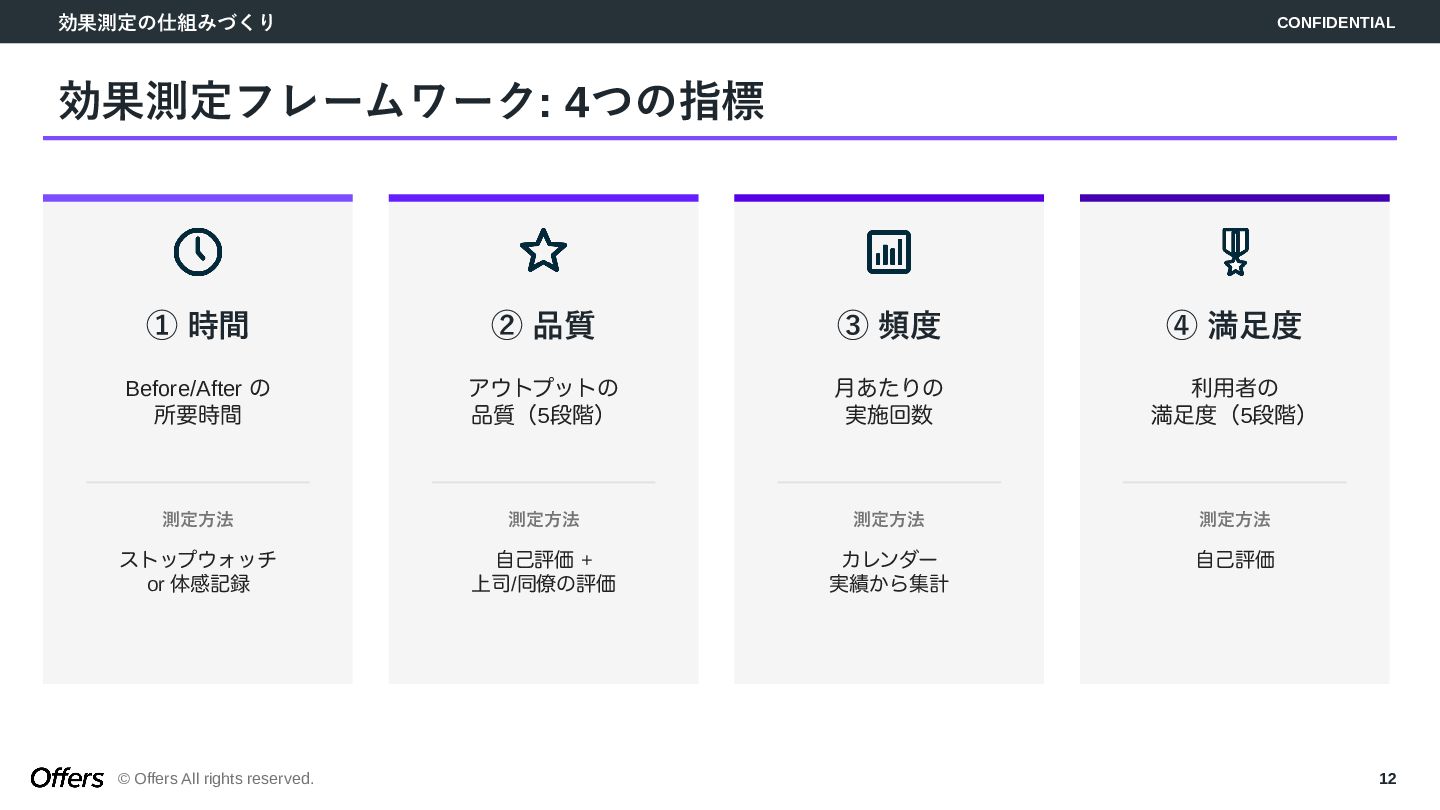Image resolution: width=1440 pixels, height=810 pixels.
Task: Click the star icon above 品質
Action: click(543, 251)
